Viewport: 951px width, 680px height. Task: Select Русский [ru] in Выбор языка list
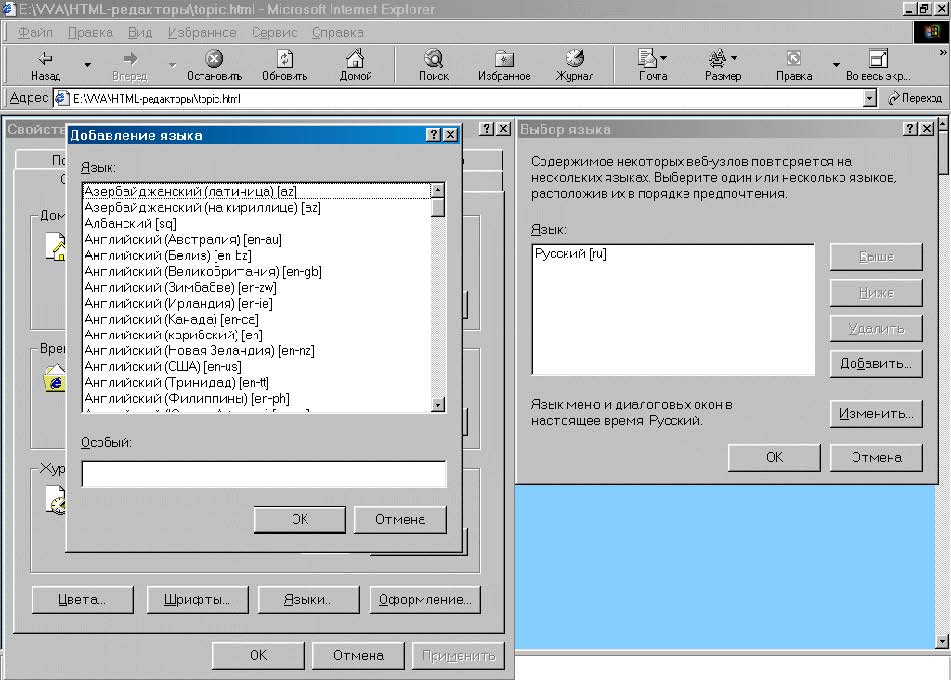[x=673, y=254]
